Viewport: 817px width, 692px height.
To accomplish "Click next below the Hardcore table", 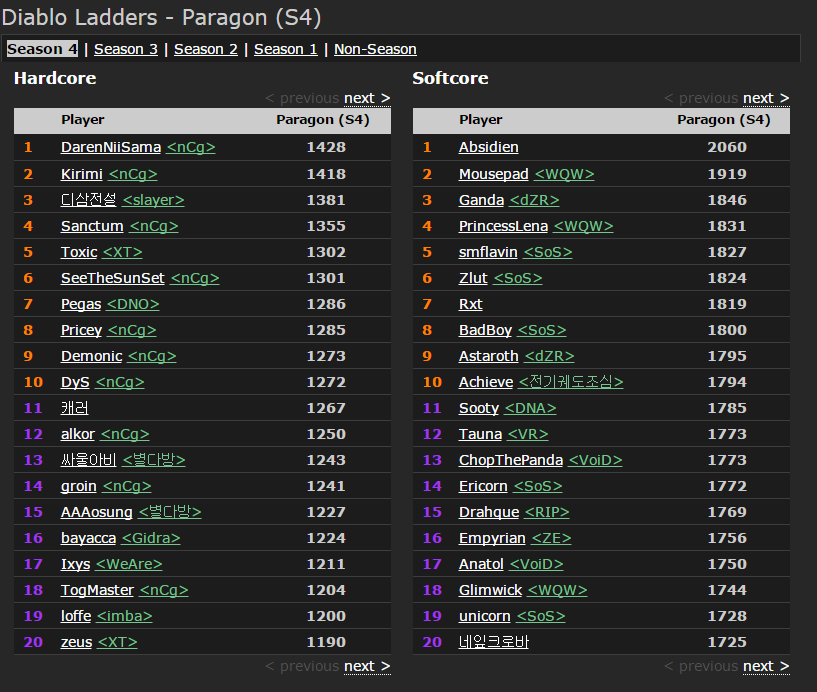I will pos(367,666).
